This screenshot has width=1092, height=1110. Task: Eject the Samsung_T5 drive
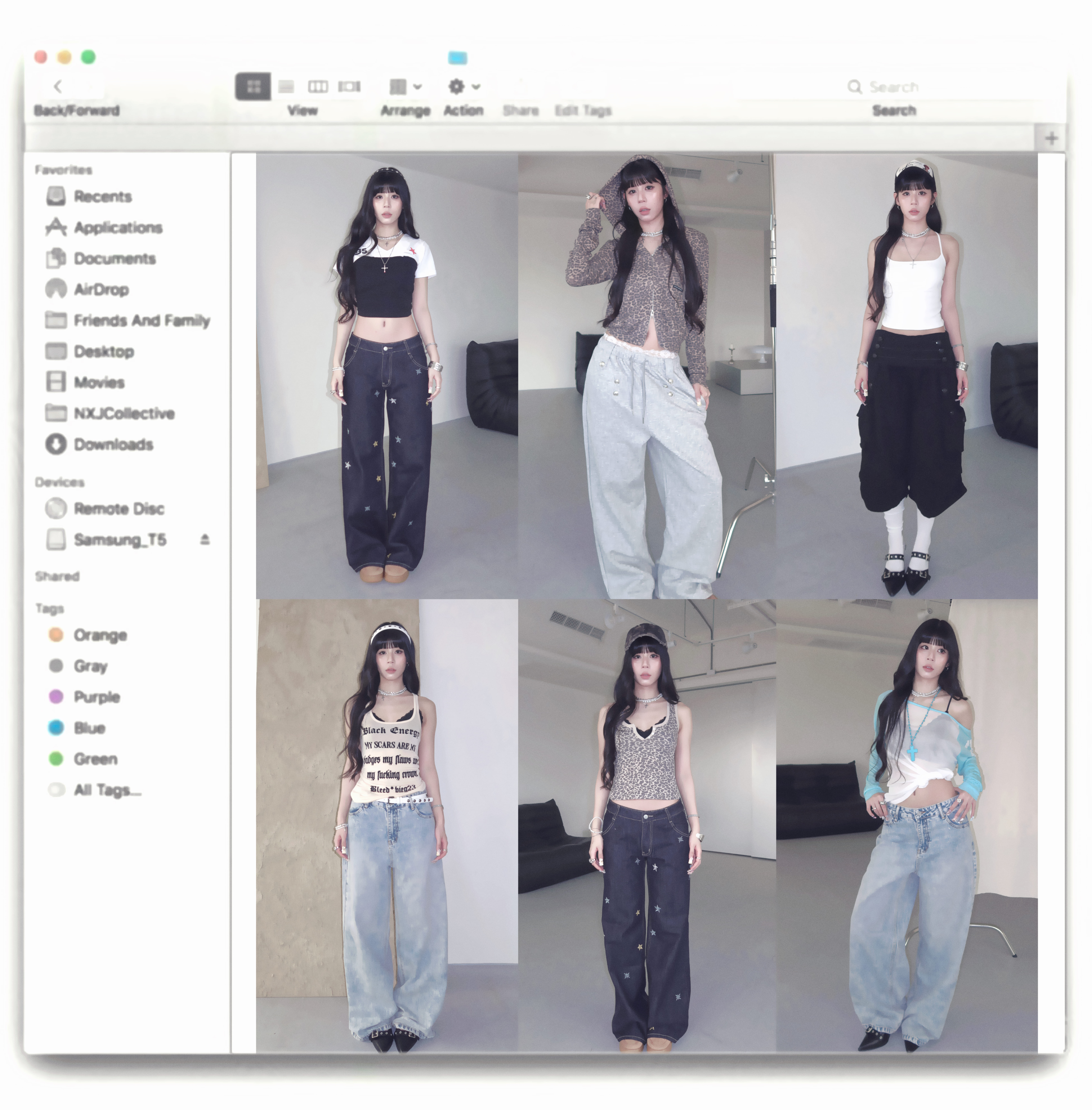click(x=205, y=540)
